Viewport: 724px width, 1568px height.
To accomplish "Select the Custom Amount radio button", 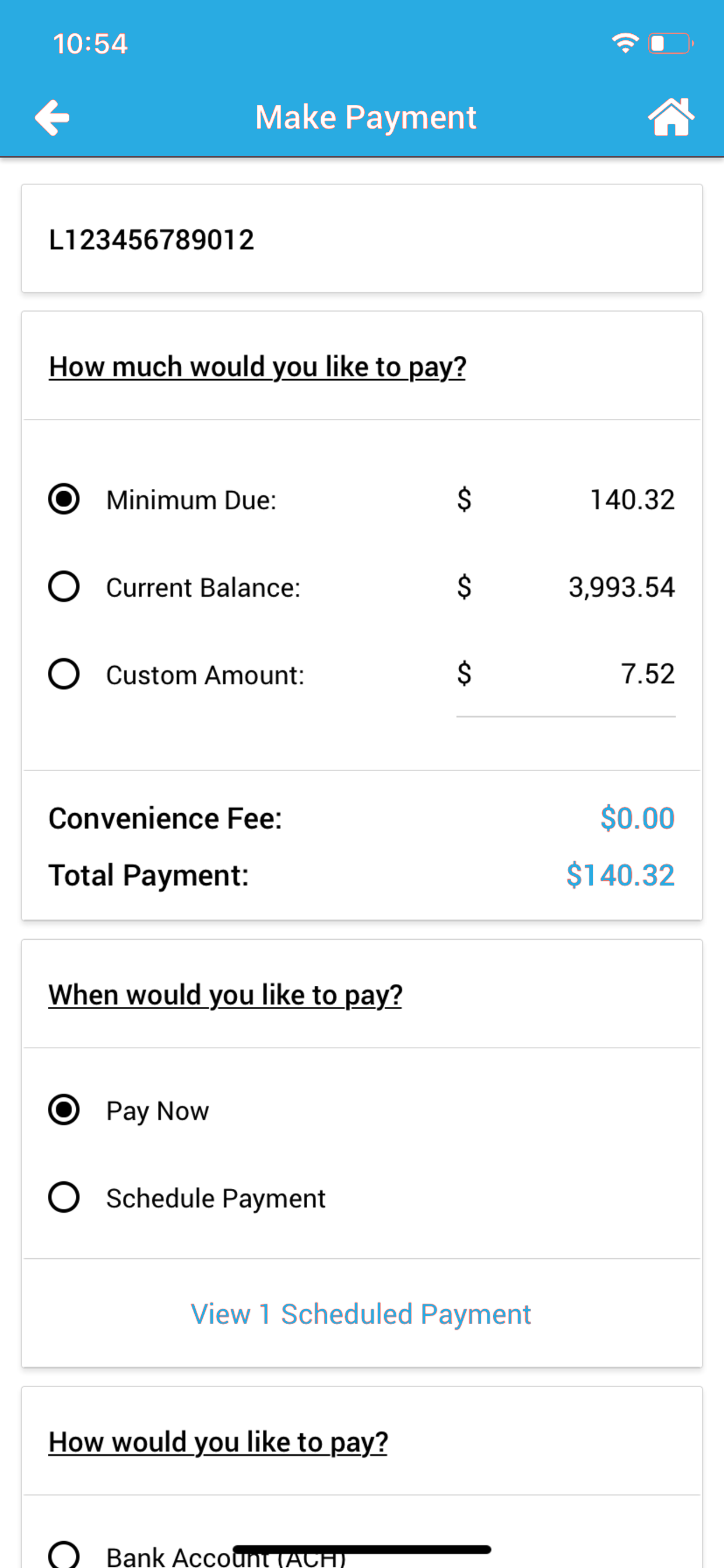I will pos(64,674).
